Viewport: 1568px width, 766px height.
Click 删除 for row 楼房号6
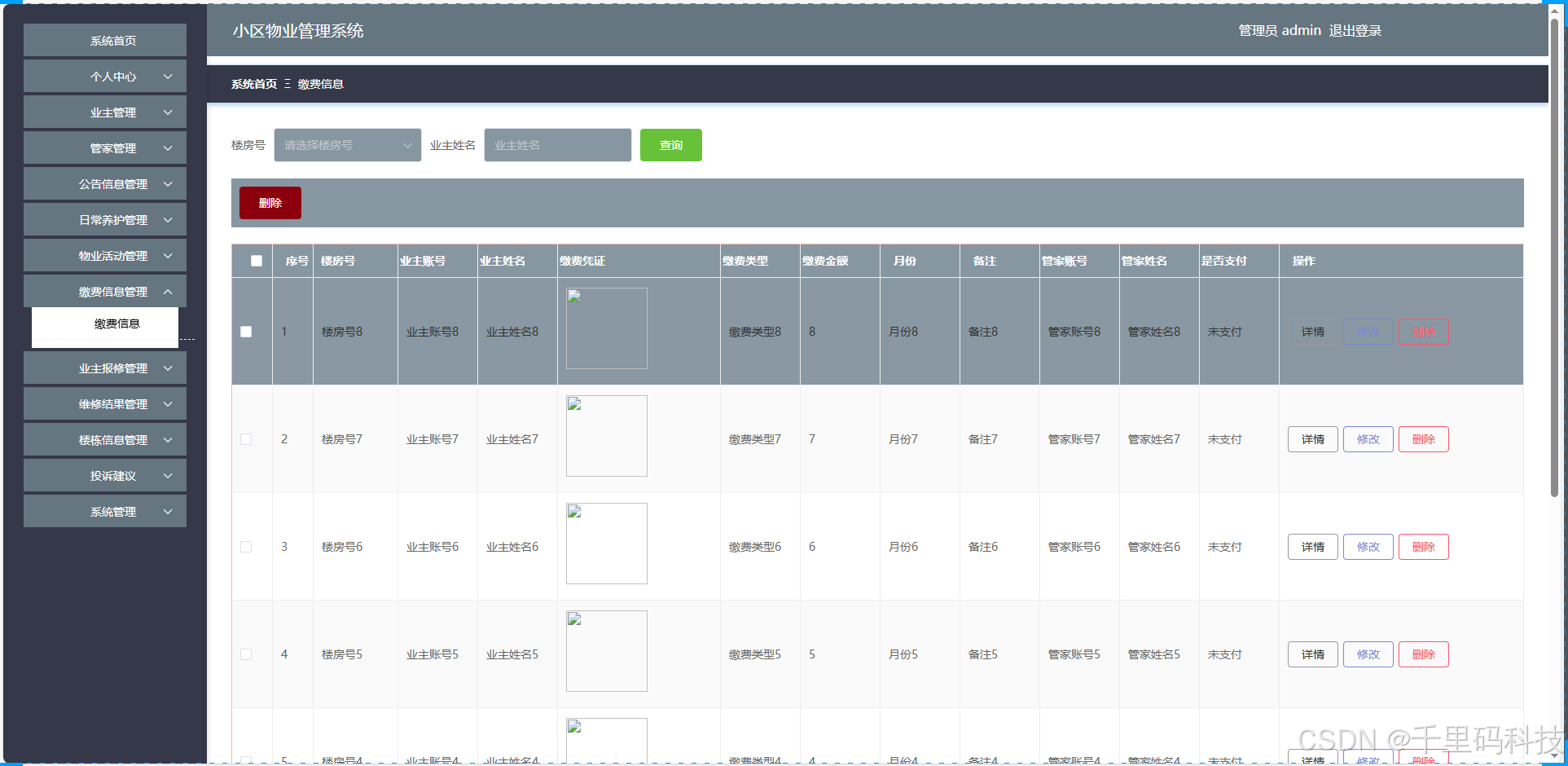point(1424,547)
